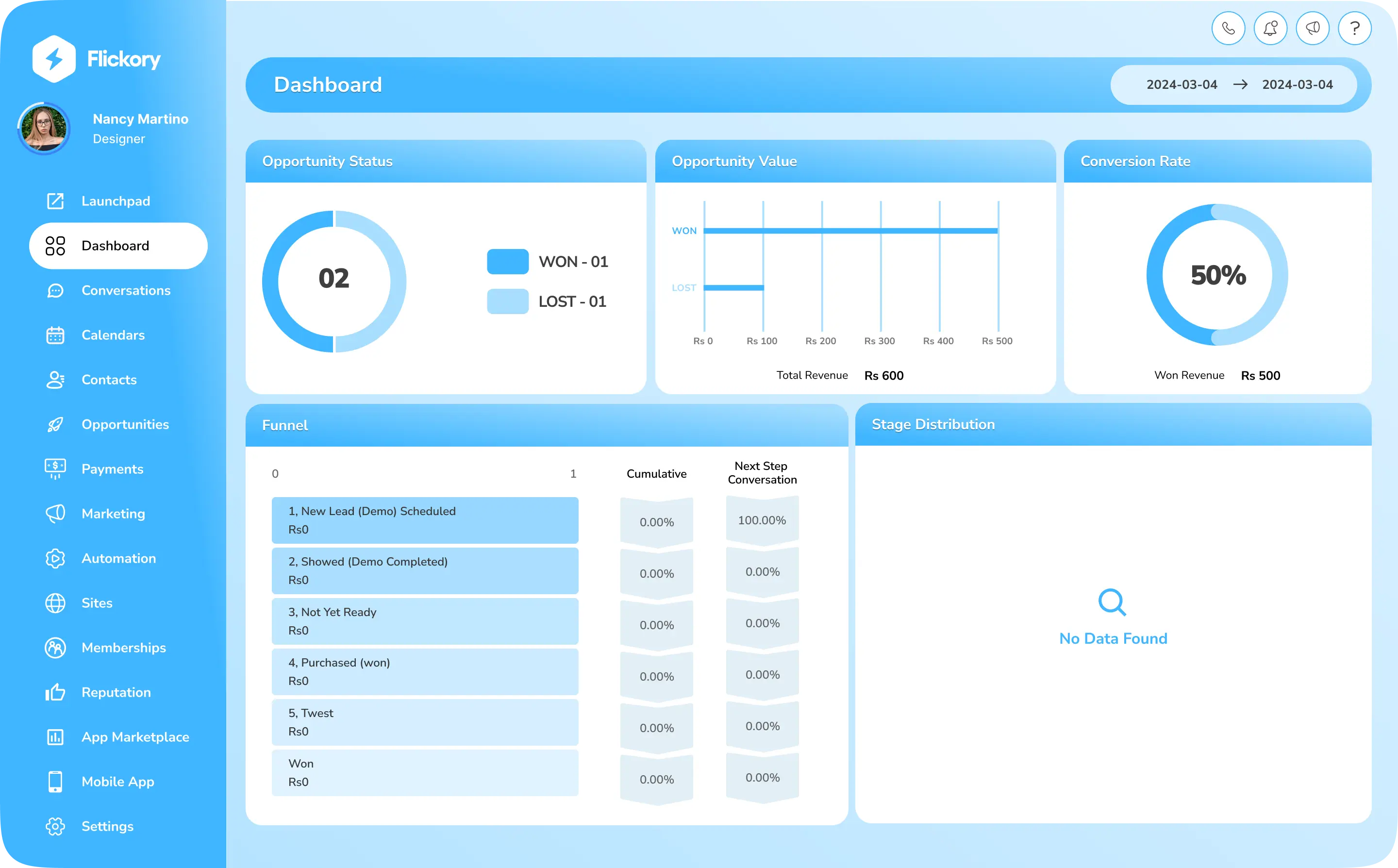Click Nancy Martino's profile avatar
This screenshot has height=868, width=1398.
44,128
